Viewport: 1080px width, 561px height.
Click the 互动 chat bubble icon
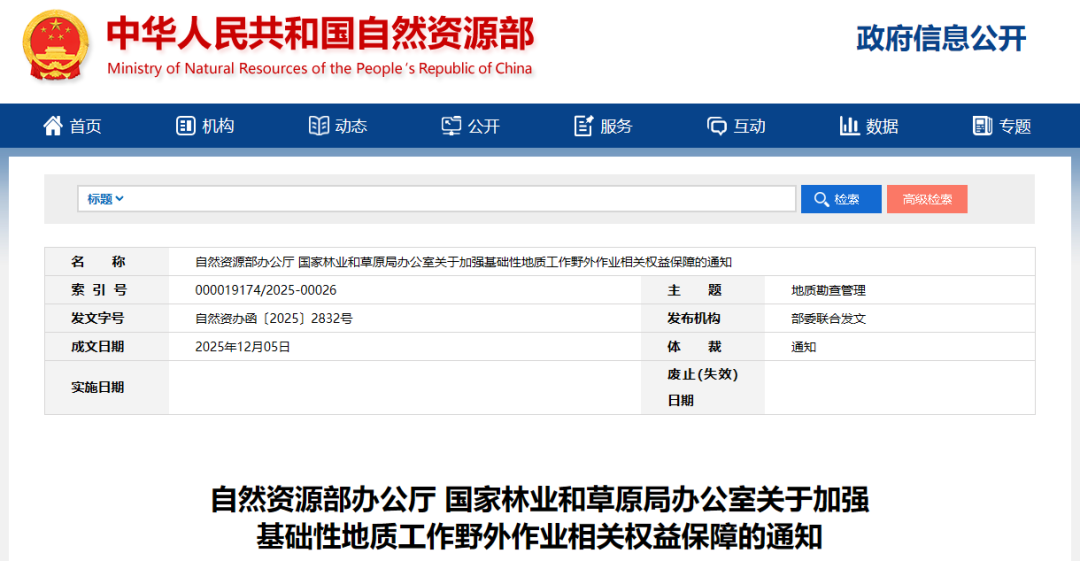(x=716, y=126)
